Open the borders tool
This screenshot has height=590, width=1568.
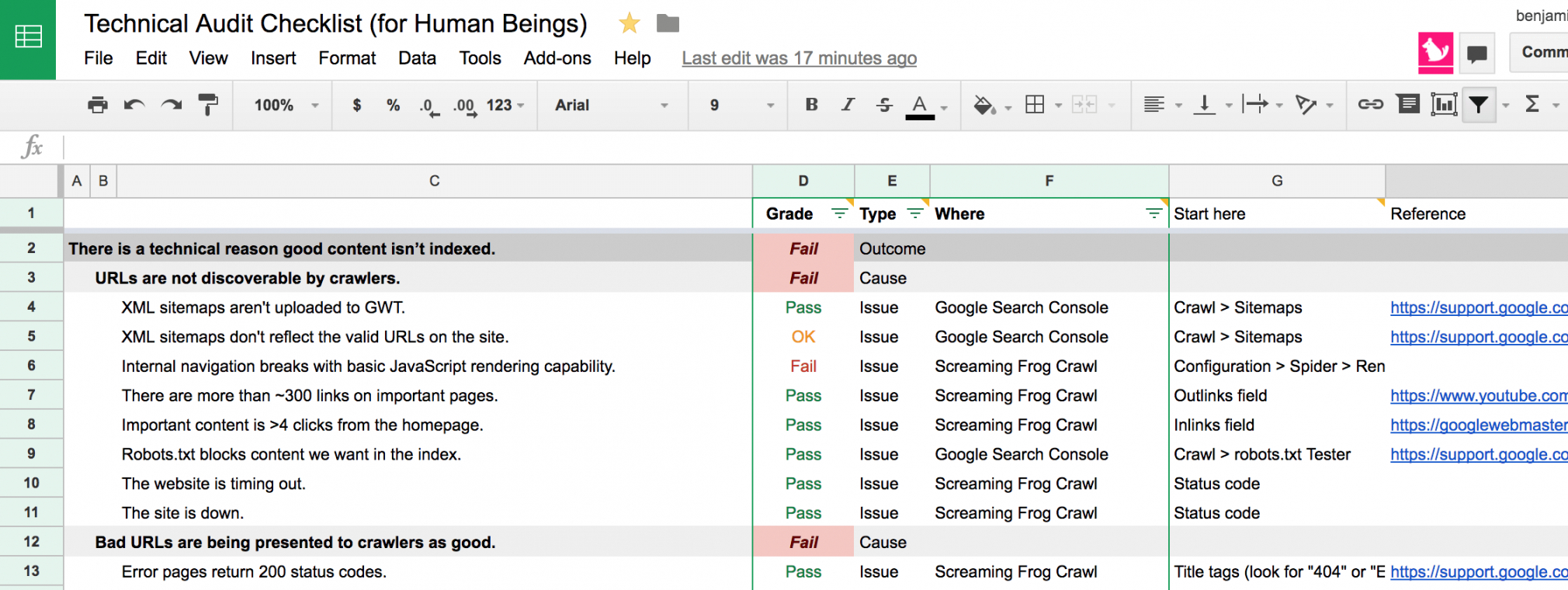[1035, 105]
